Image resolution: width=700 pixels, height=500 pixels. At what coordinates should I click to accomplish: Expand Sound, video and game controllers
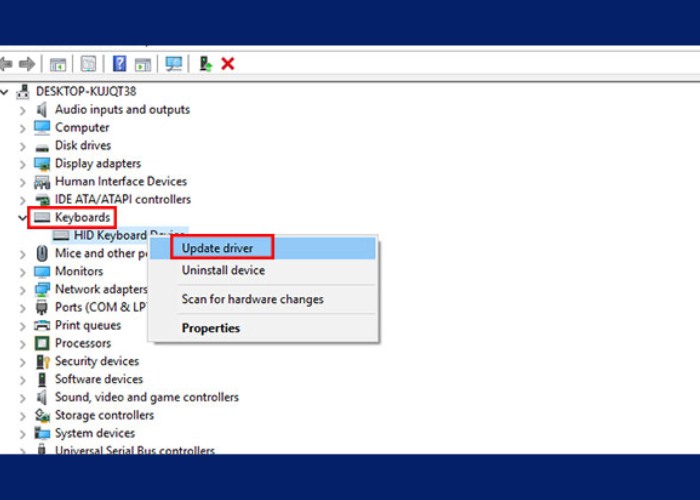tap(22, 397)
